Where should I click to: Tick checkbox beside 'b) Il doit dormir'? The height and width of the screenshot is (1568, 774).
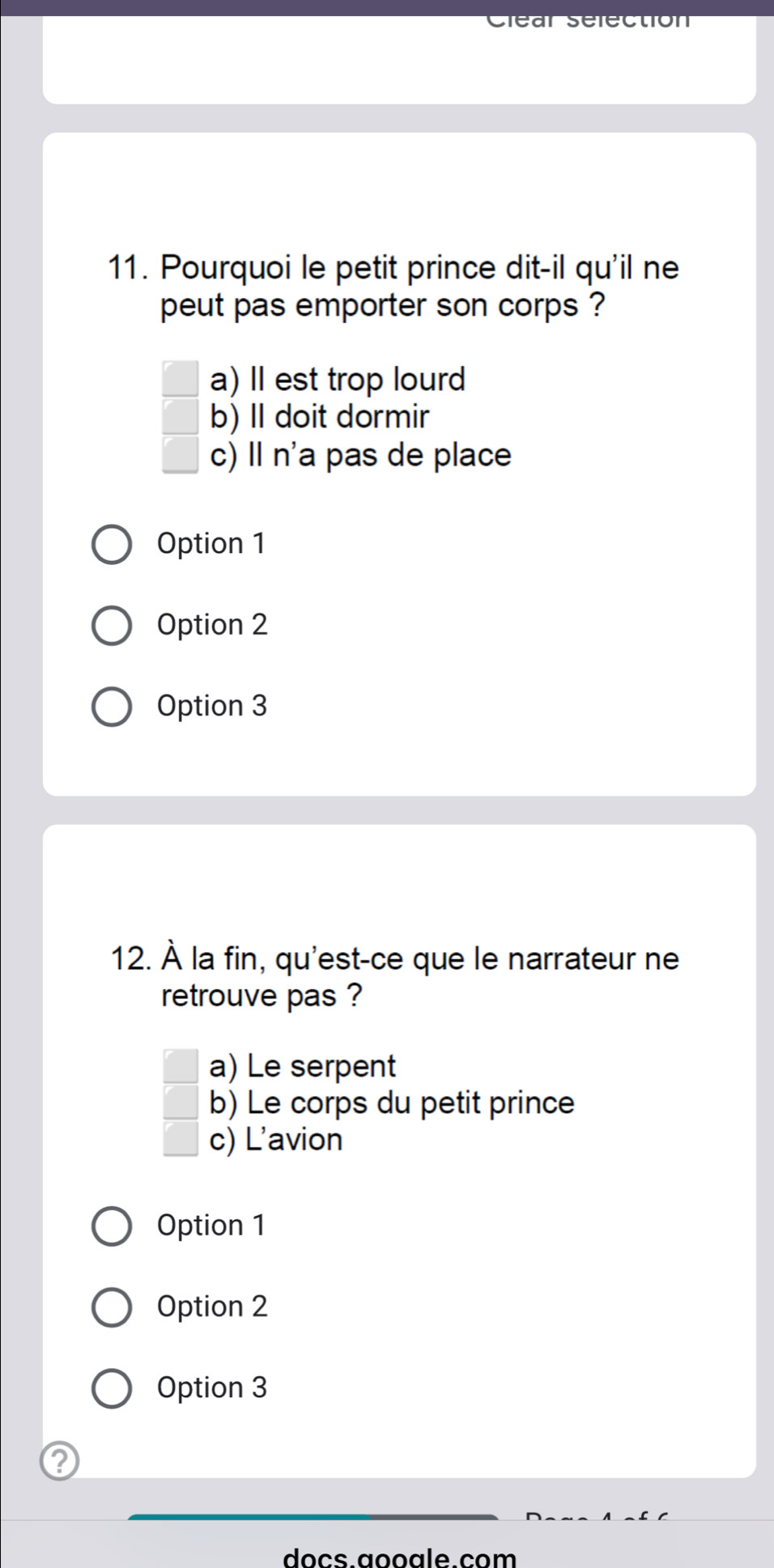pyautogui.click(x=180, y=417)
